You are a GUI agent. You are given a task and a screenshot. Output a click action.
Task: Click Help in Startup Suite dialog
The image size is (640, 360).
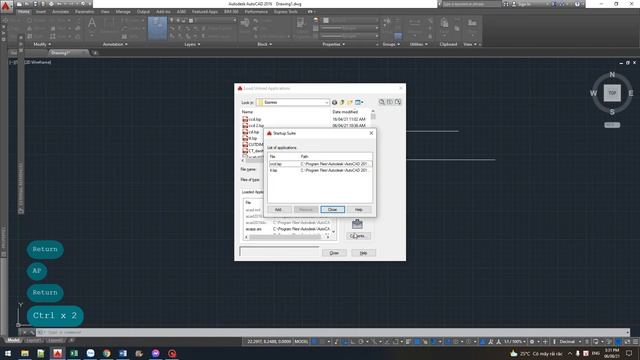point(359,209)
